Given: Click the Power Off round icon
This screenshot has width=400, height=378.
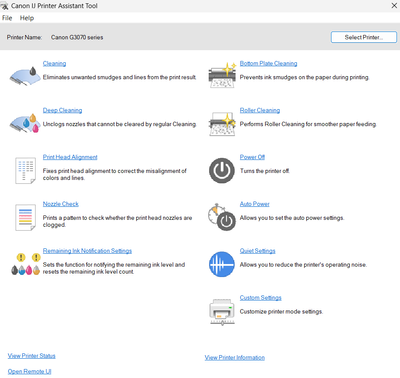Looking at the screenshot, I should pos(222,171).
